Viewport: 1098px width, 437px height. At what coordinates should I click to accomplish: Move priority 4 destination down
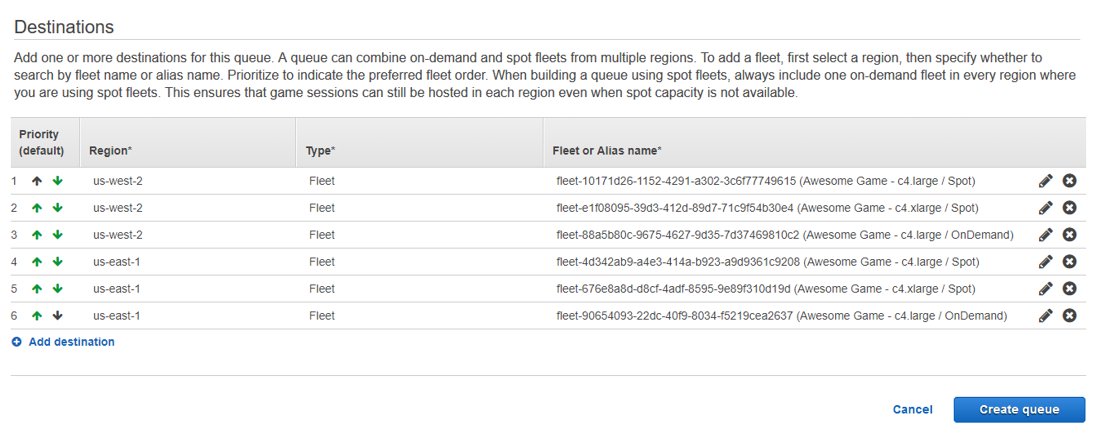coord(57,262)
